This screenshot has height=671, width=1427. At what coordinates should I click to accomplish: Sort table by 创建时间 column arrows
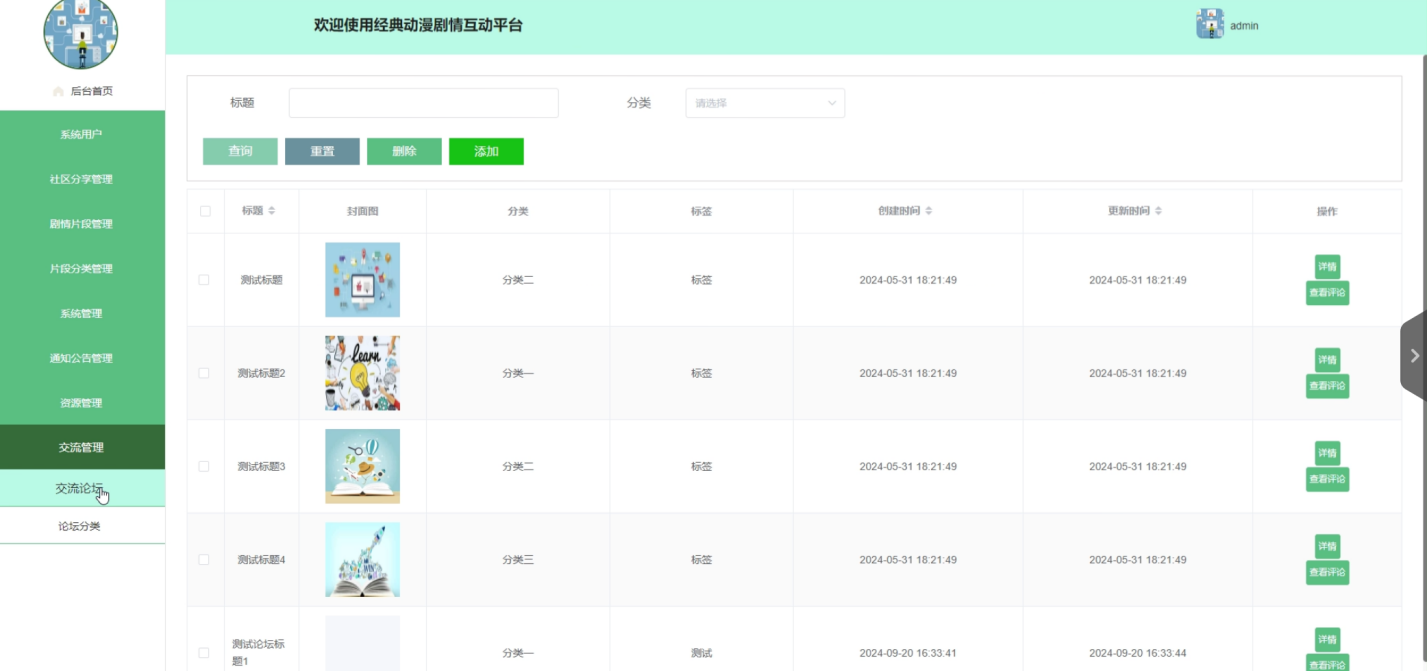tap(929, 211)
